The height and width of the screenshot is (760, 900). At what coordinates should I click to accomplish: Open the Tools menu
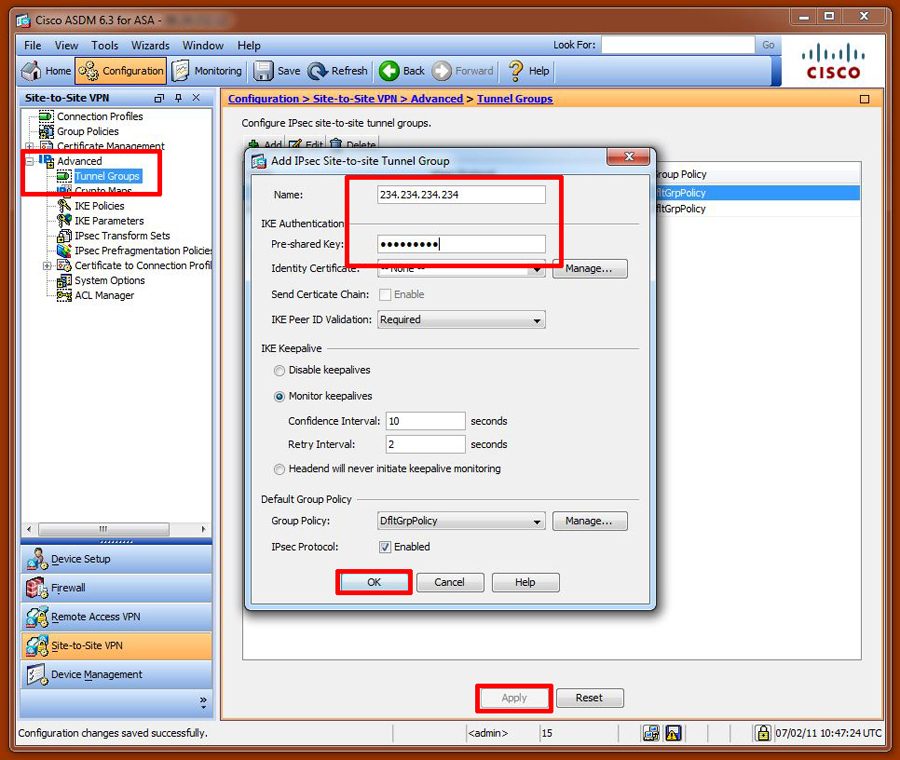pos(104,45)
